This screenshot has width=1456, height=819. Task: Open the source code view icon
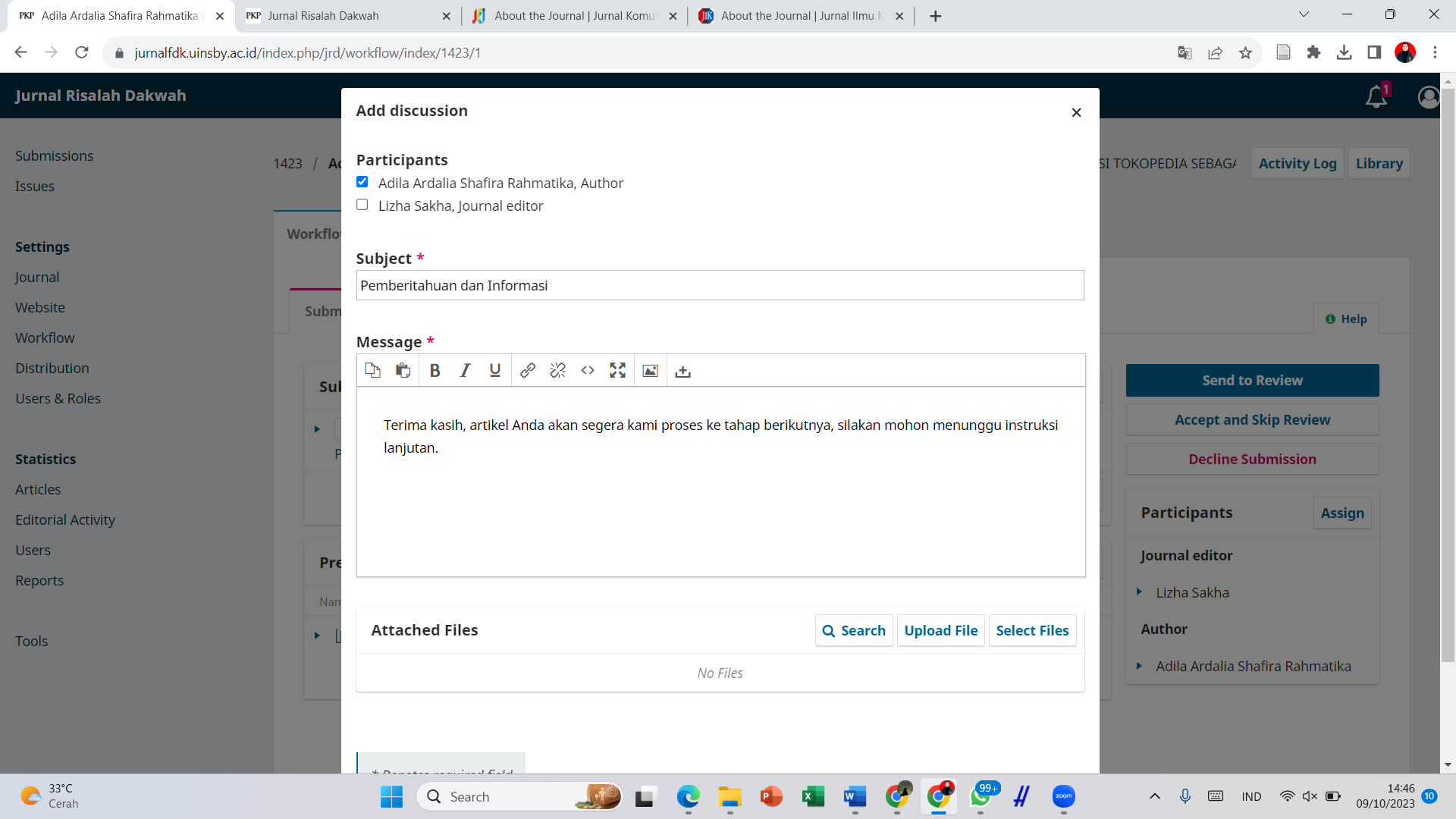[588, 371]
